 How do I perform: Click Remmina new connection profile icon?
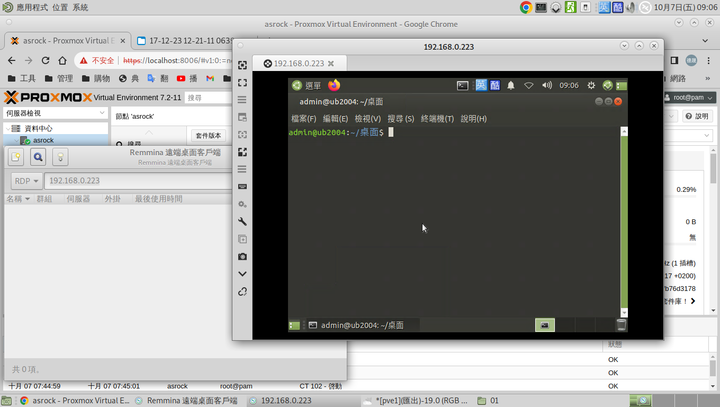(16, 157)
